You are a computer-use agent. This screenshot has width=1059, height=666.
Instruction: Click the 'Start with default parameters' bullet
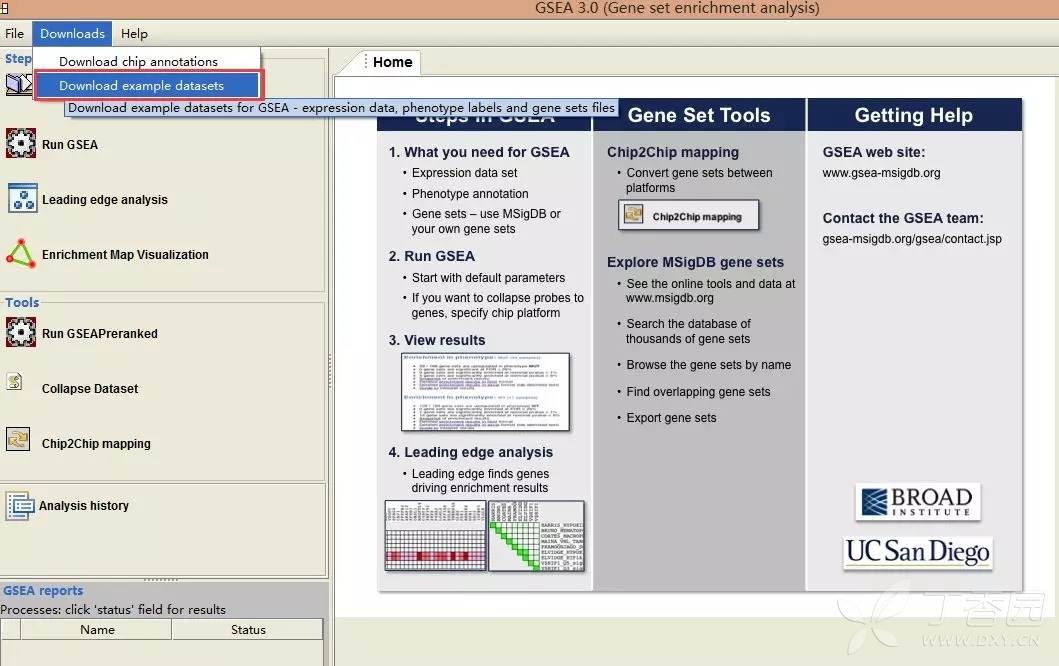488,278
